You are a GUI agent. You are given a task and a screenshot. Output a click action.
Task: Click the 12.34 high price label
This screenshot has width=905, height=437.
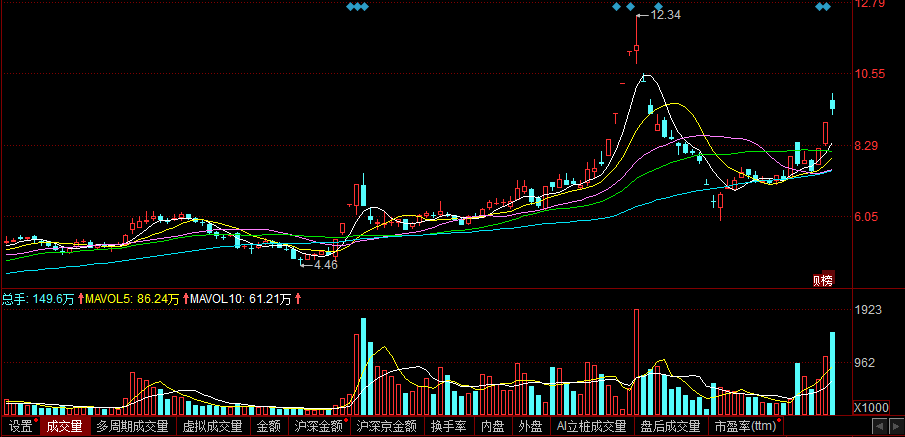[x=665, y=16]
